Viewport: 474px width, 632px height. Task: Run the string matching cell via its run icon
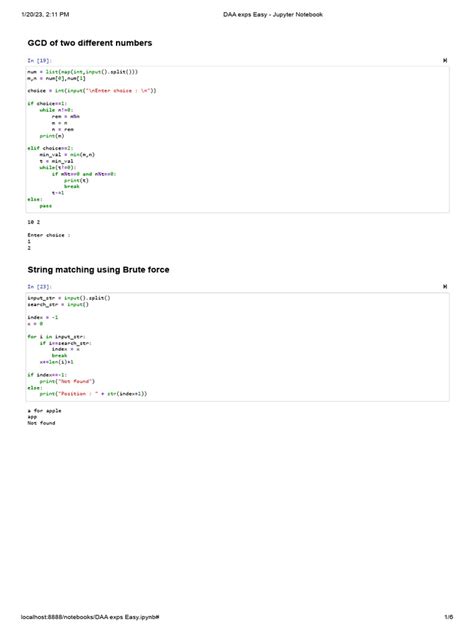[445, 287]
